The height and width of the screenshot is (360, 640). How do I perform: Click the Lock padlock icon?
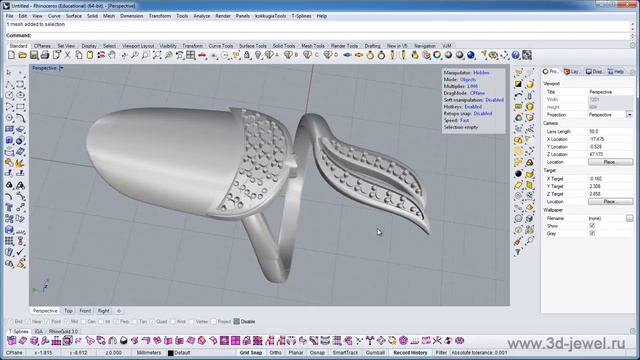click(247, 55)
